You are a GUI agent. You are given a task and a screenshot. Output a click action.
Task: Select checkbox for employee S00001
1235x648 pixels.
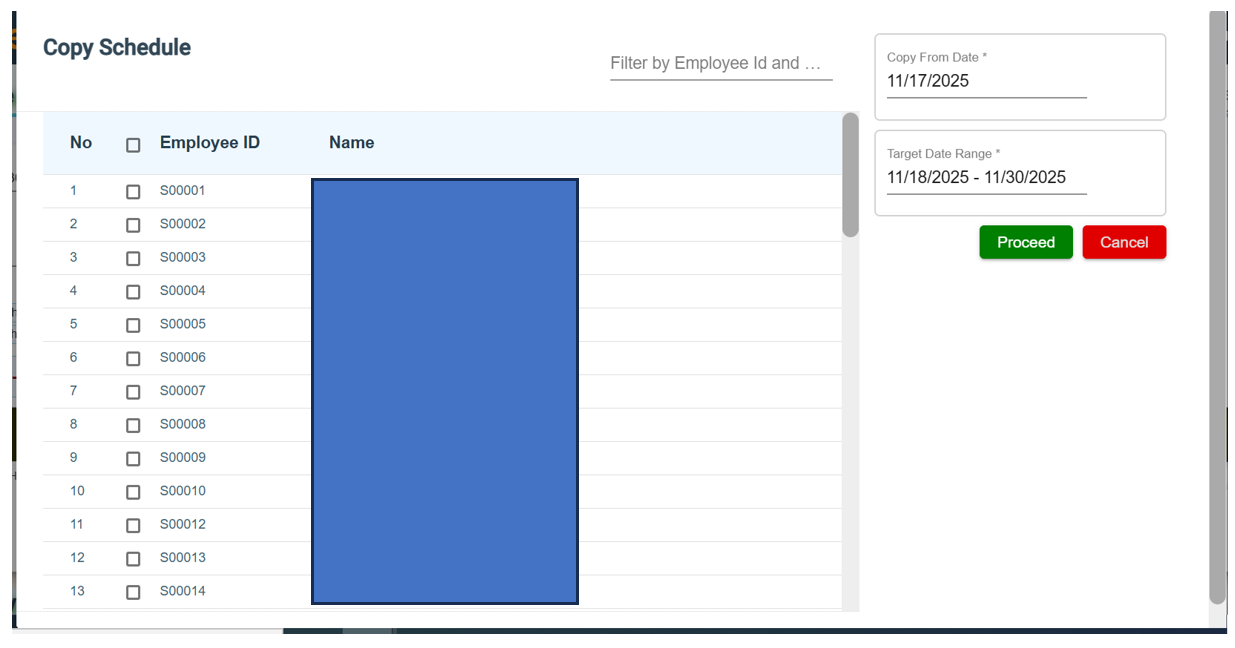click(x=133, y=192)
